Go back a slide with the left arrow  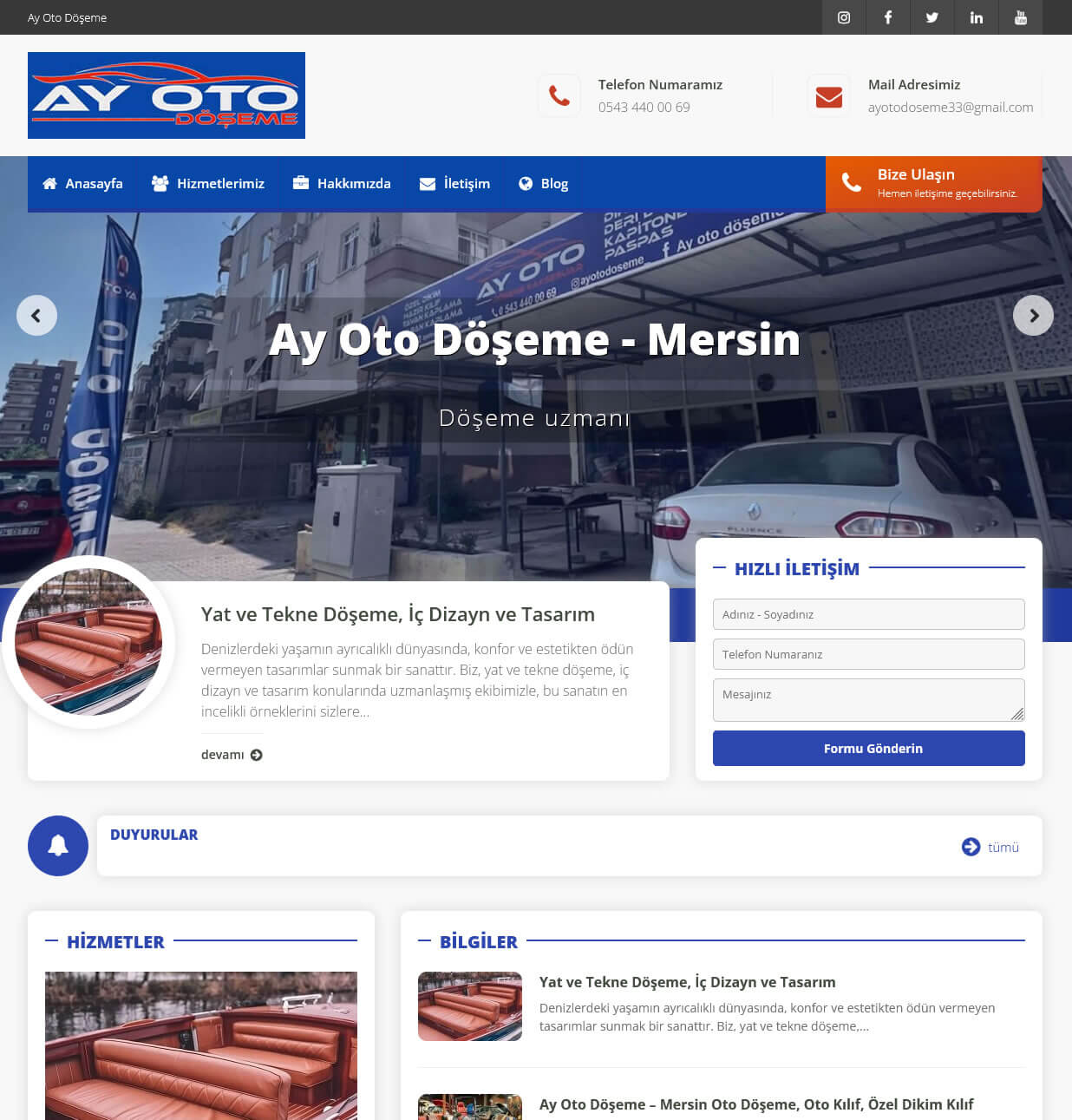coord(37,315)
